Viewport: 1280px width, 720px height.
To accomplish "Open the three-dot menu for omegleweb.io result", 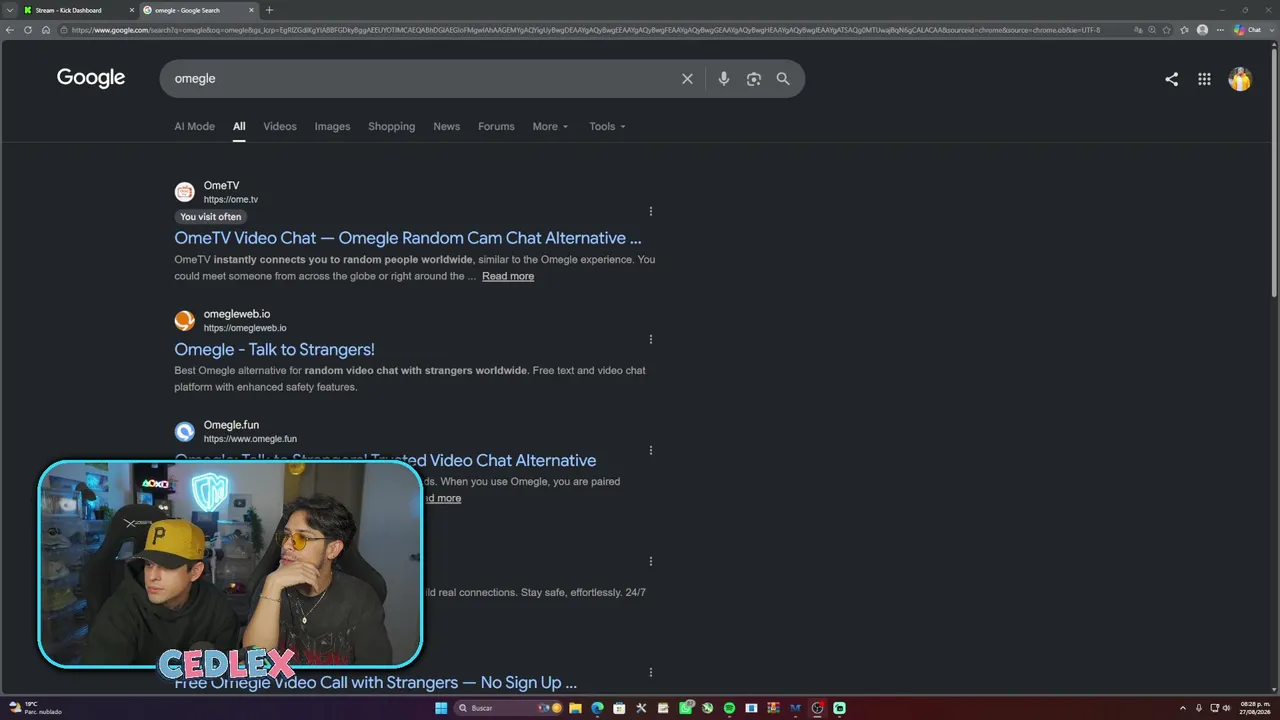I will click(651, 339).
